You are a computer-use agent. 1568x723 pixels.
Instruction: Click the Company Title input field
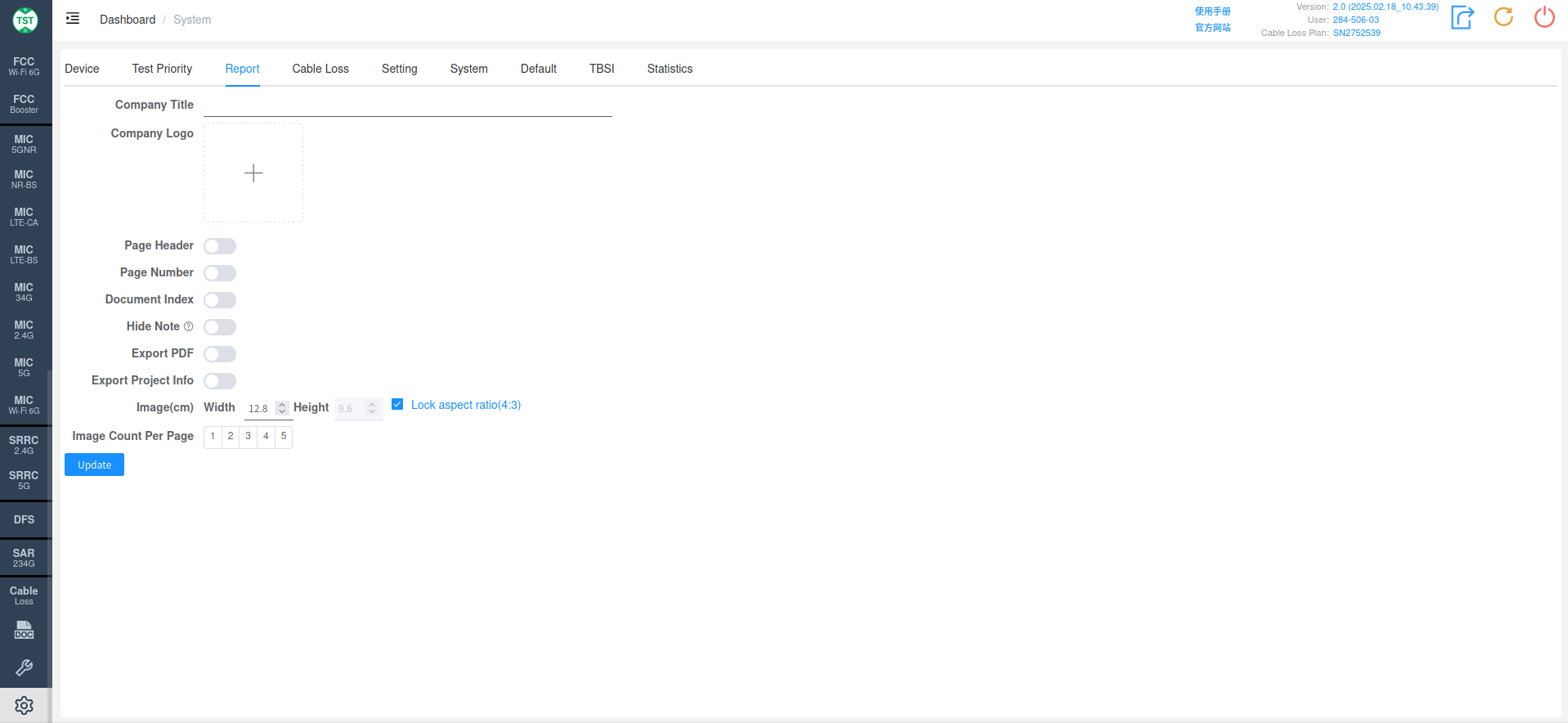point(408,106)
